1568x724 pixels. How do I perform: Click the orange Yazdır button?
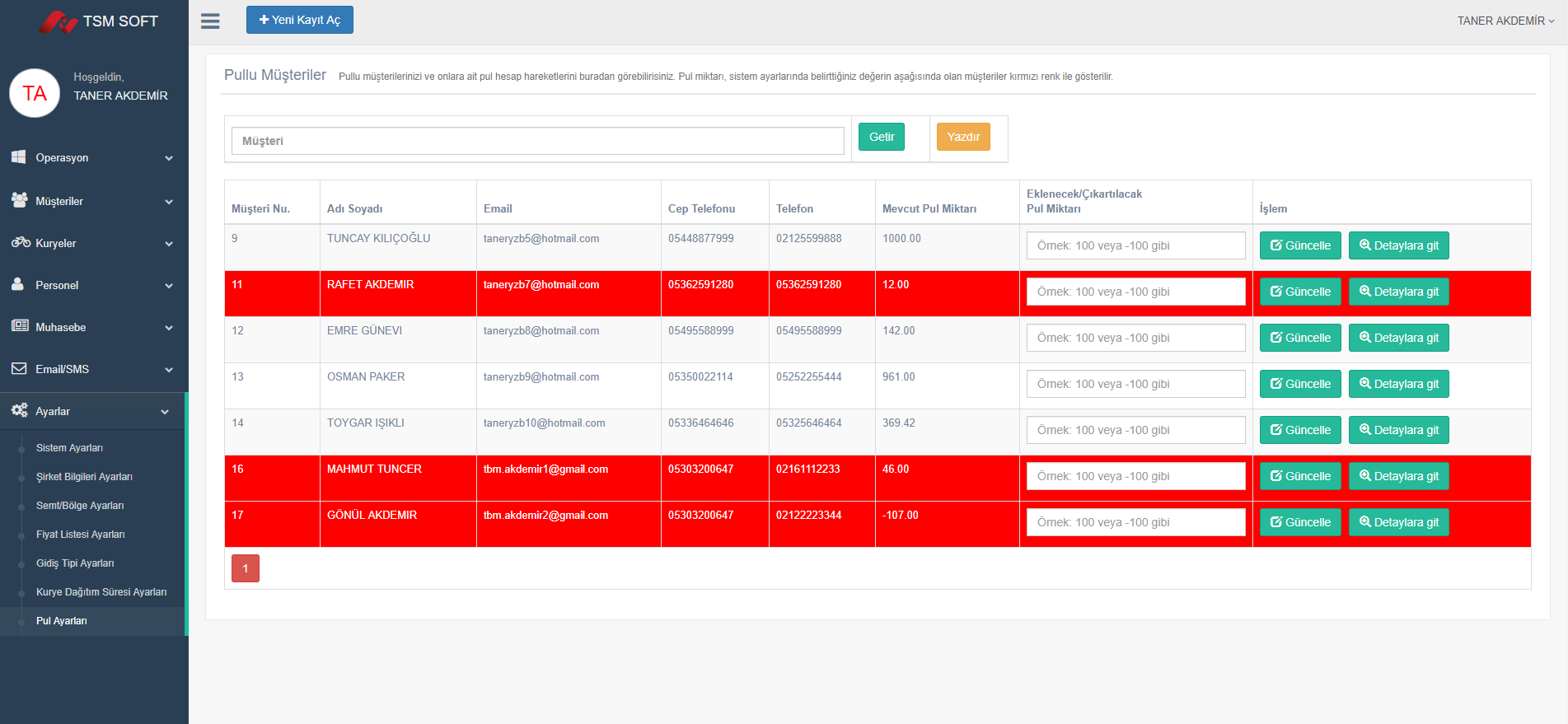click(x=962, y=137)
